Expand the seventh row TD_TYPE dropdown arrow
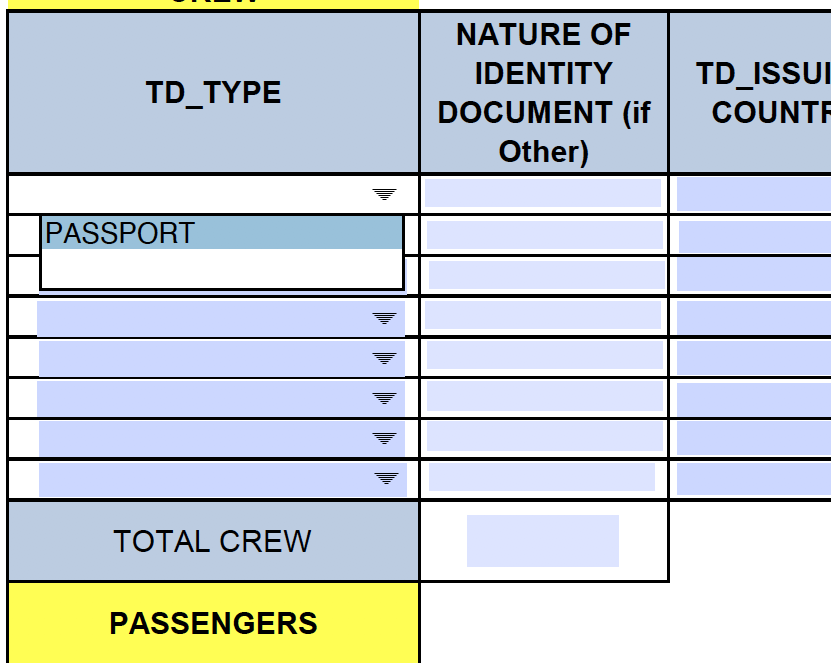 tap(385, 438)
